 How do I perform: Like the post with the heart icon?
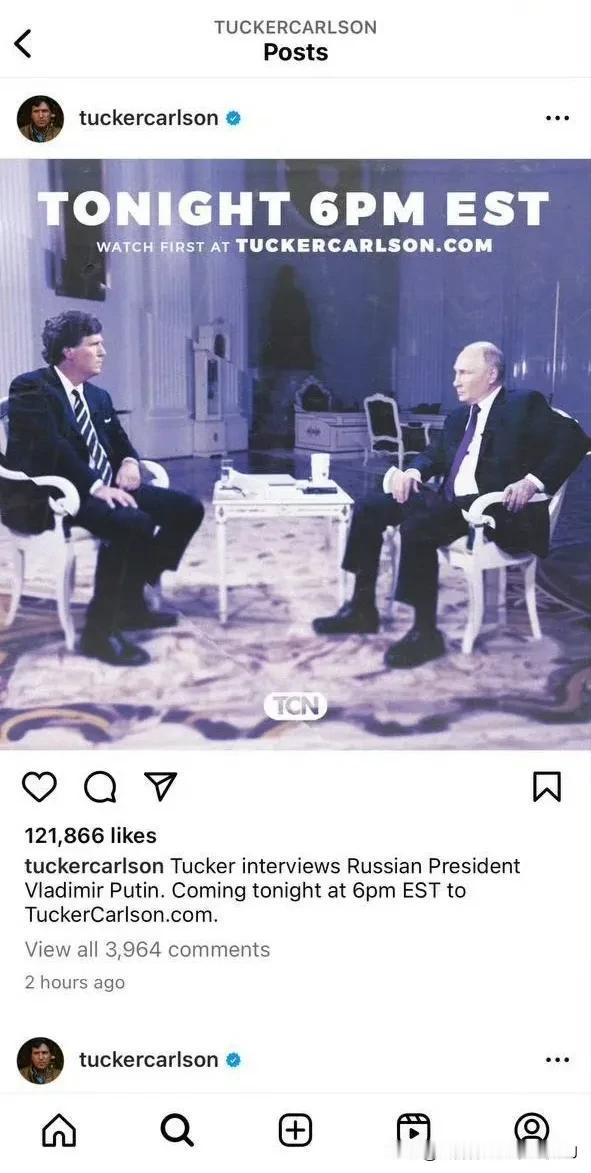point(39,787)
